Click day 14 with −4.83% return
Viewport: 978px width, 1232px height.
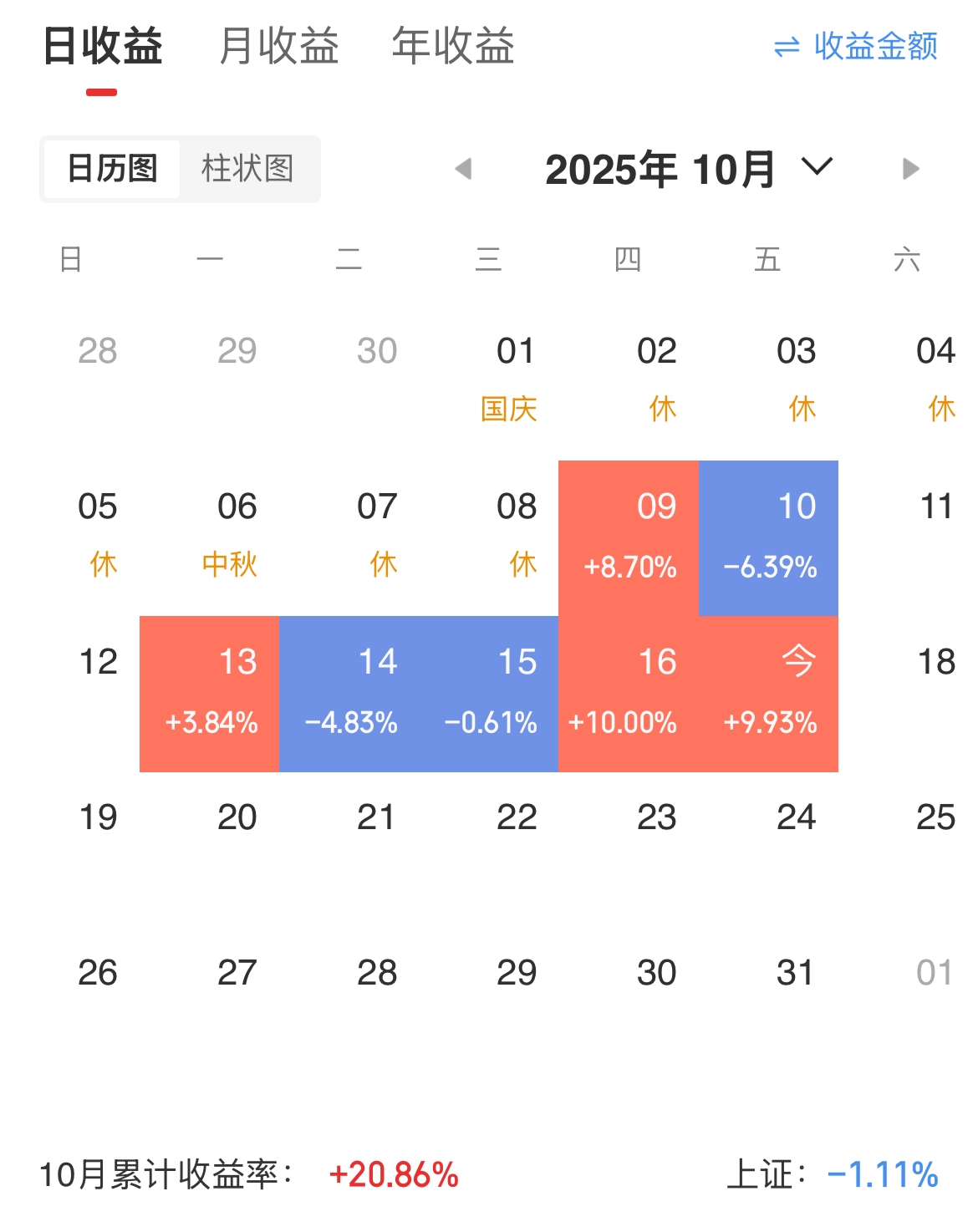[349, 693]
